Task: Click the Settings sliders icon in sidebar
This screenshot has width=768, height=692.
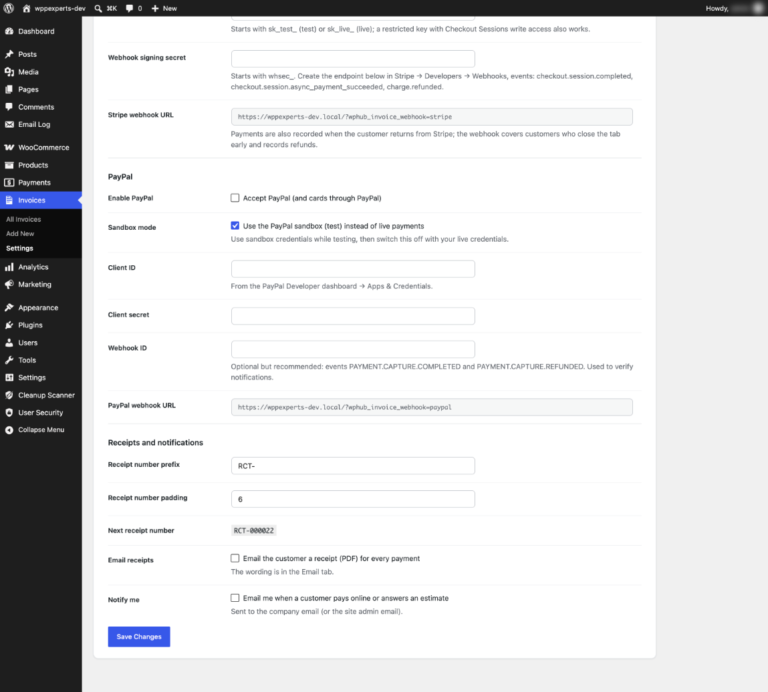Action: 9,378
